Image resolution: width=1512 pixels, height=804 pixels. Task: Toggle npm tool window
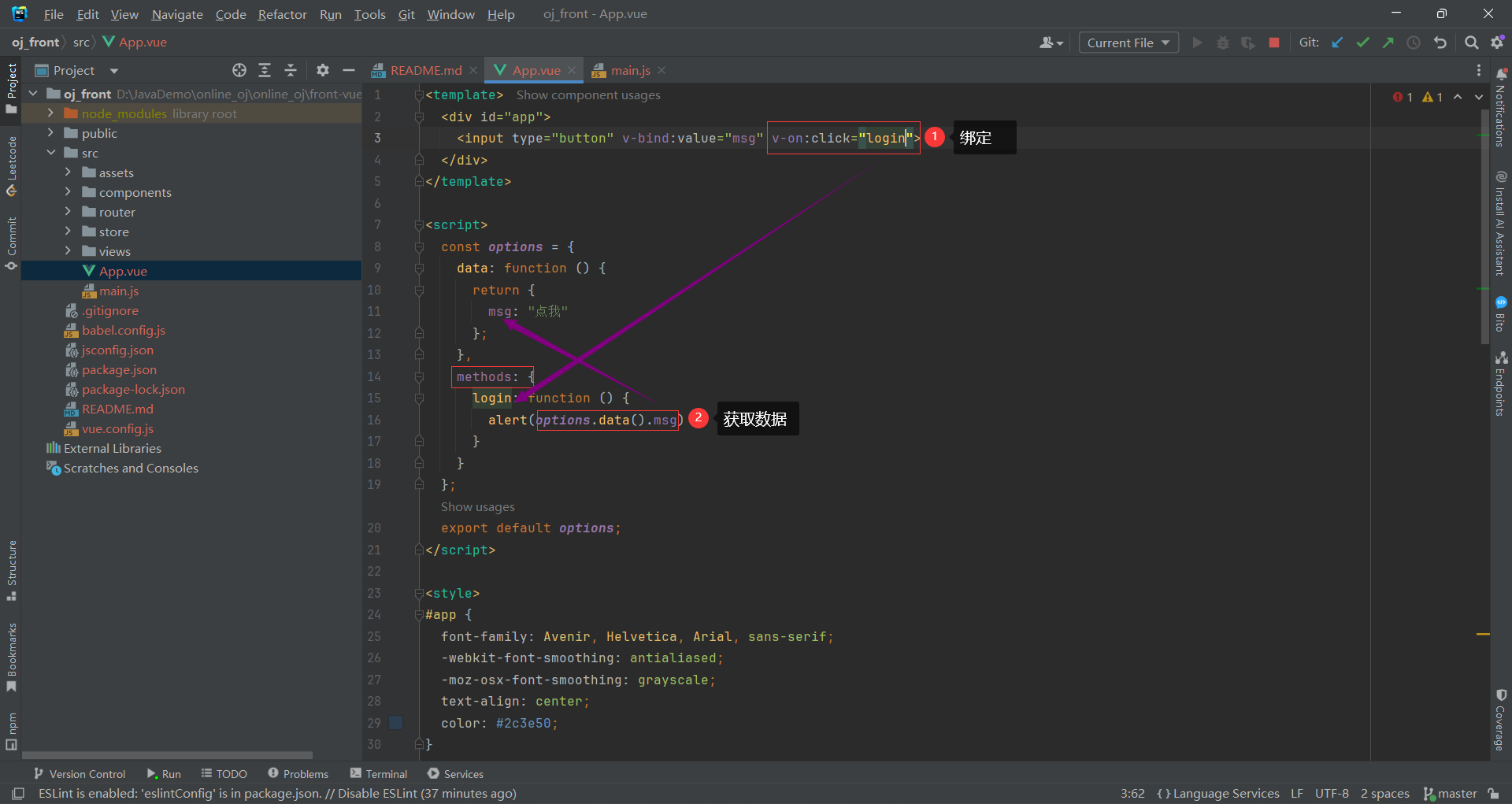12,732
